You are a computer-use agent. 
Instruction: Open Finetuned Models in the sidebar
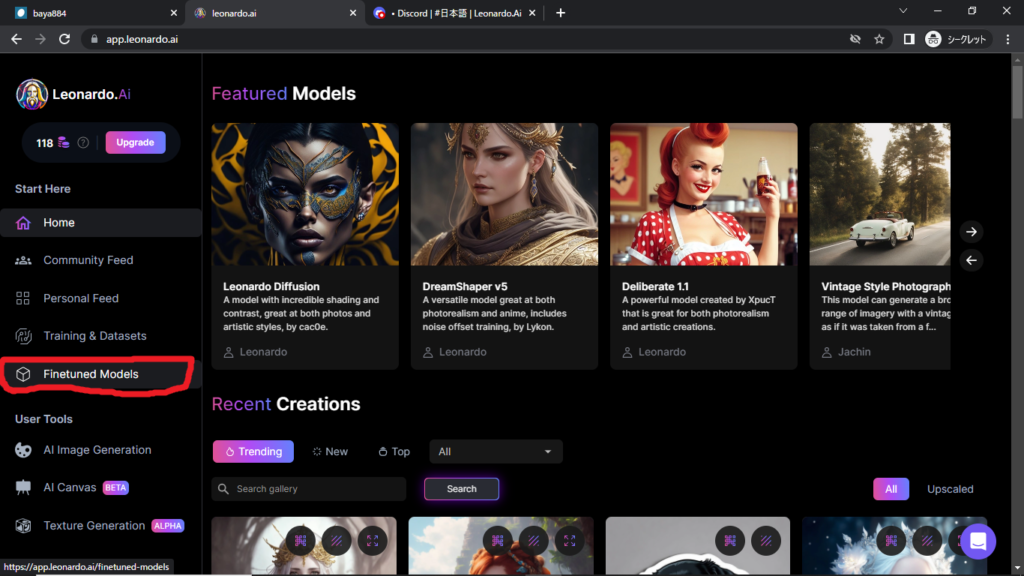pos(91,374)
